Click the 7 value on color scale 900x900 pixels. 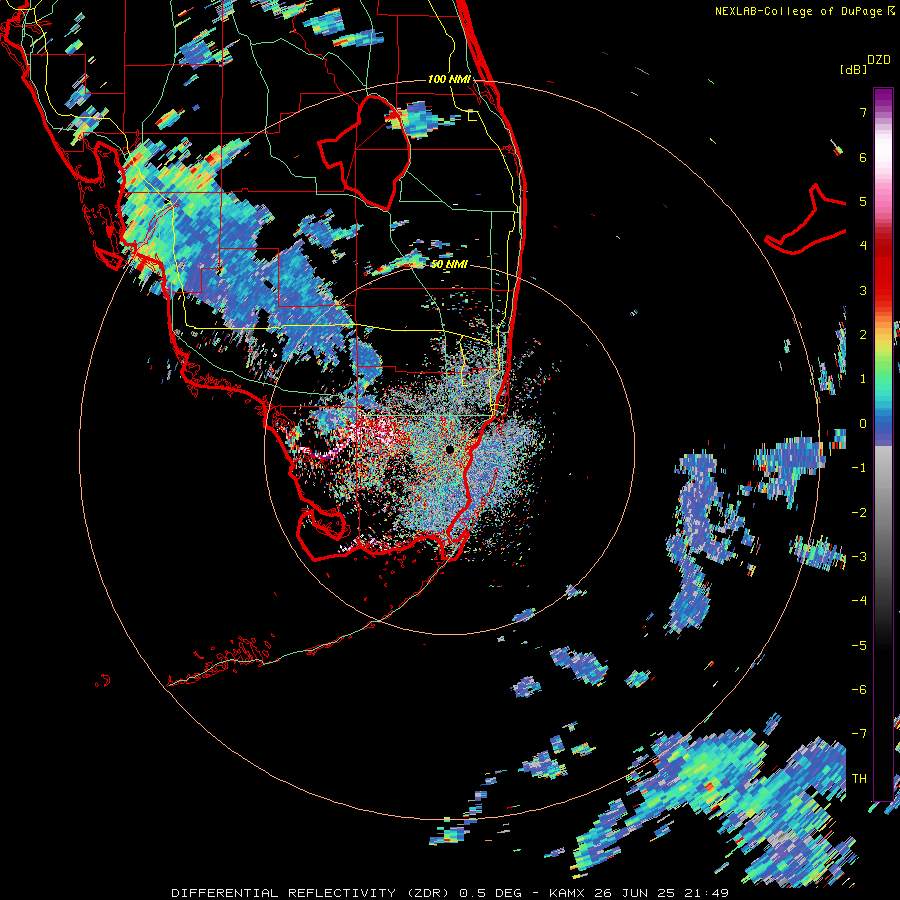click(863, 112)
